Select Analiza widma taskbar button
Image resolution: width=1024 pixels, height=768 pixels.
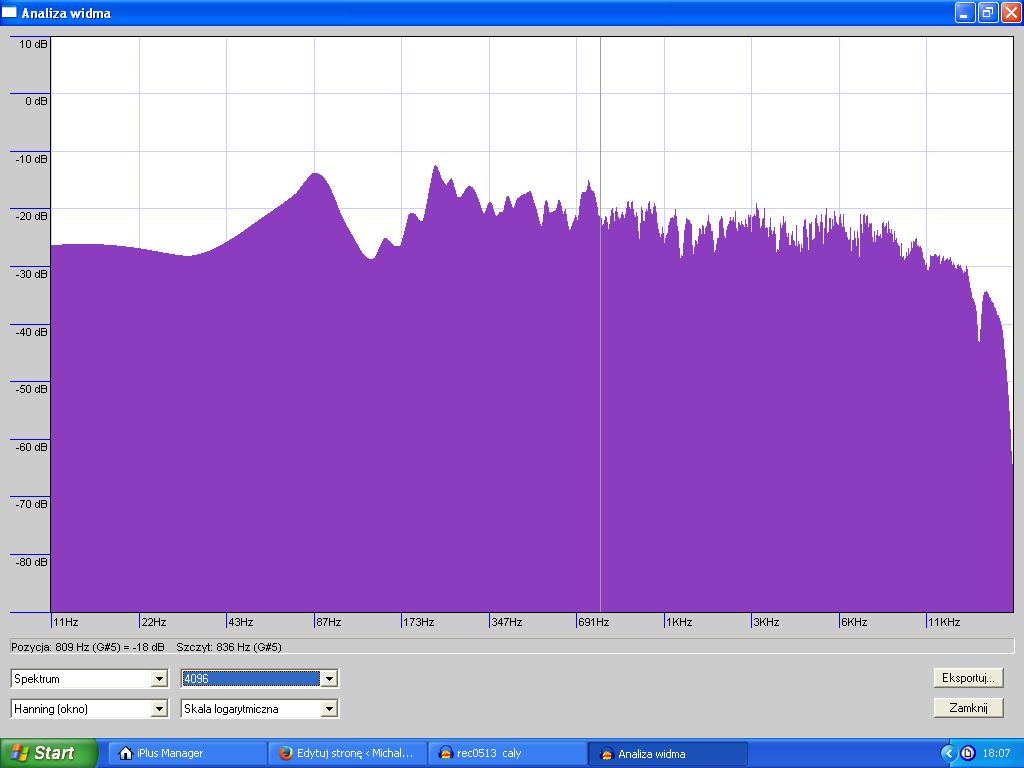(x=667, y=753)
